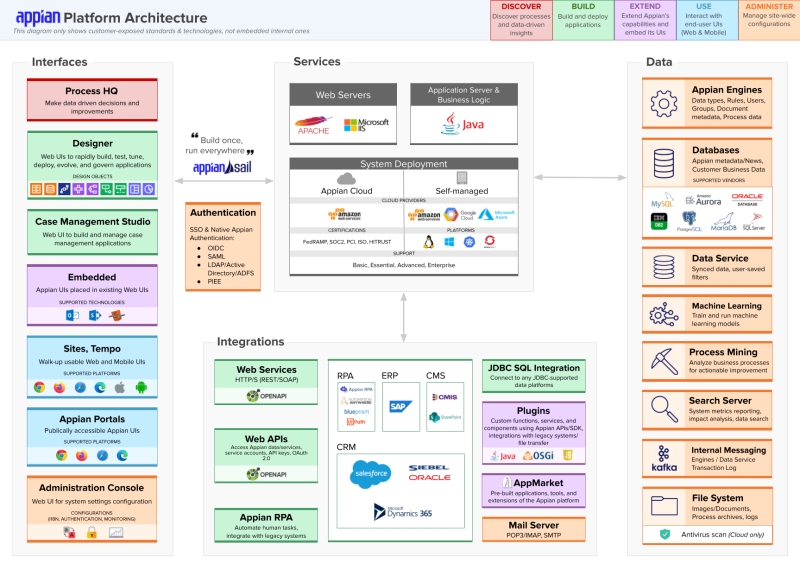
Task: Click the System Deployment header bar
Action: point(404,164)
